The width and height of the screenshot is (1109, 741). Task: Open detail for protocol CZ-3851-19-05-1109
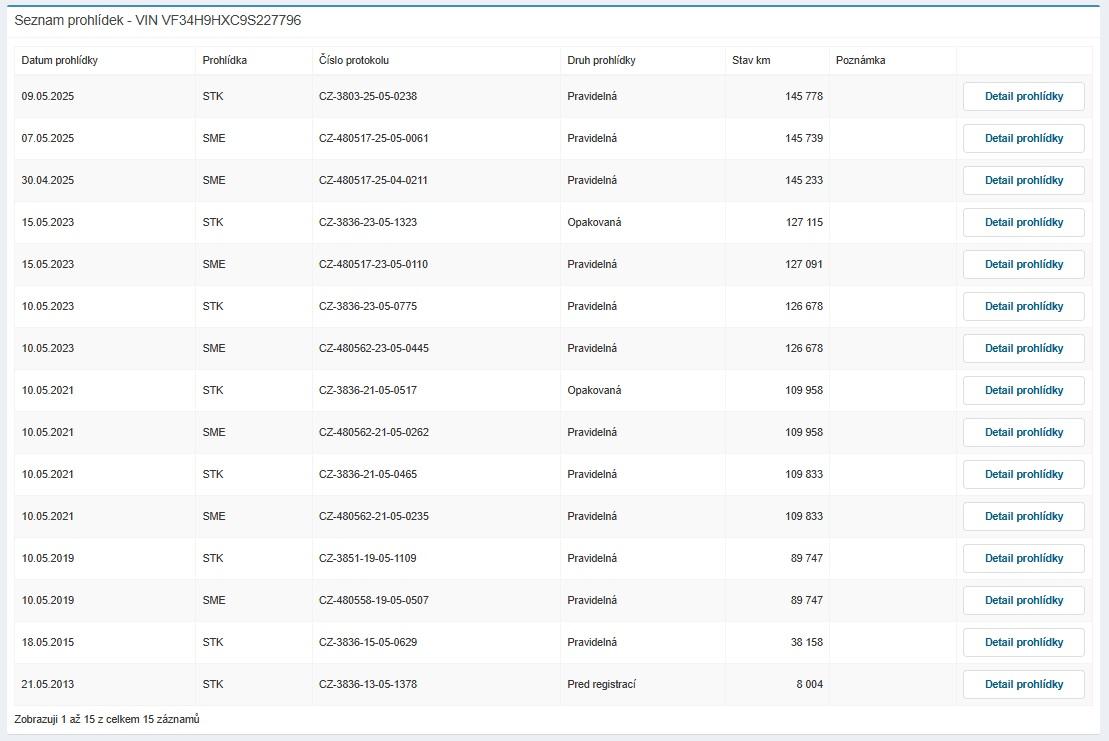1023,558
